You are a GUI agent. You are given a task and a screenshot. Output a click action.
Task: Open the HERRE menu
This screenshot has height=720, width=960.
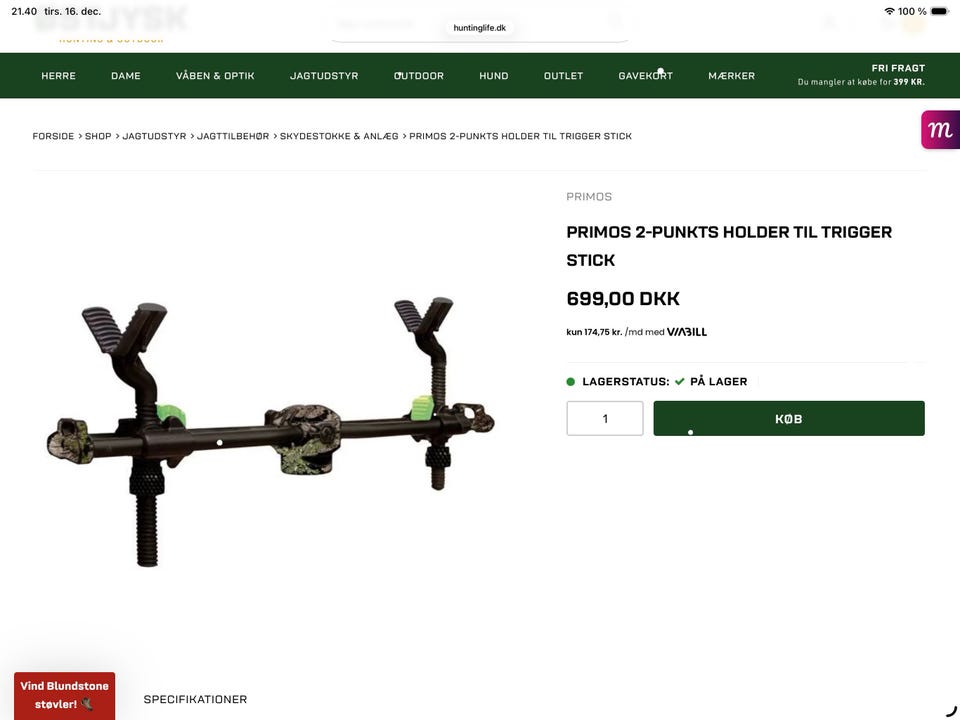(x=58, y=76)
